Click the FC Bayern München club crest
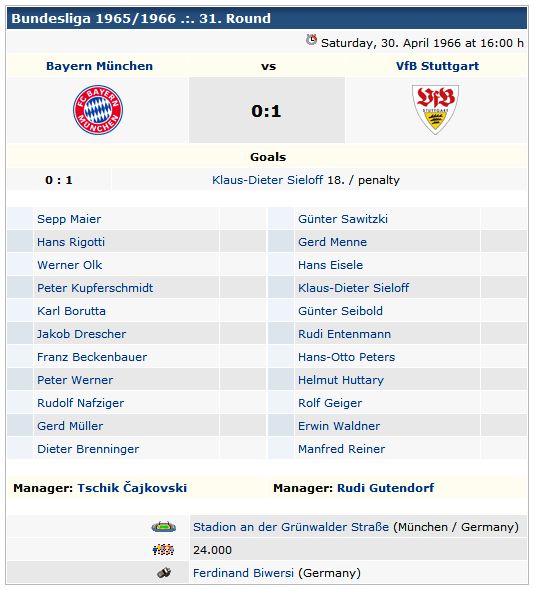This screenshot has height=590, width=534. (98, 110)
